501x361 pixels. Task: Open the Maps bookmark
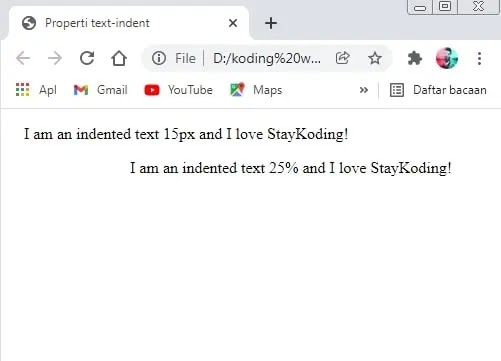(x=256, y=90)
